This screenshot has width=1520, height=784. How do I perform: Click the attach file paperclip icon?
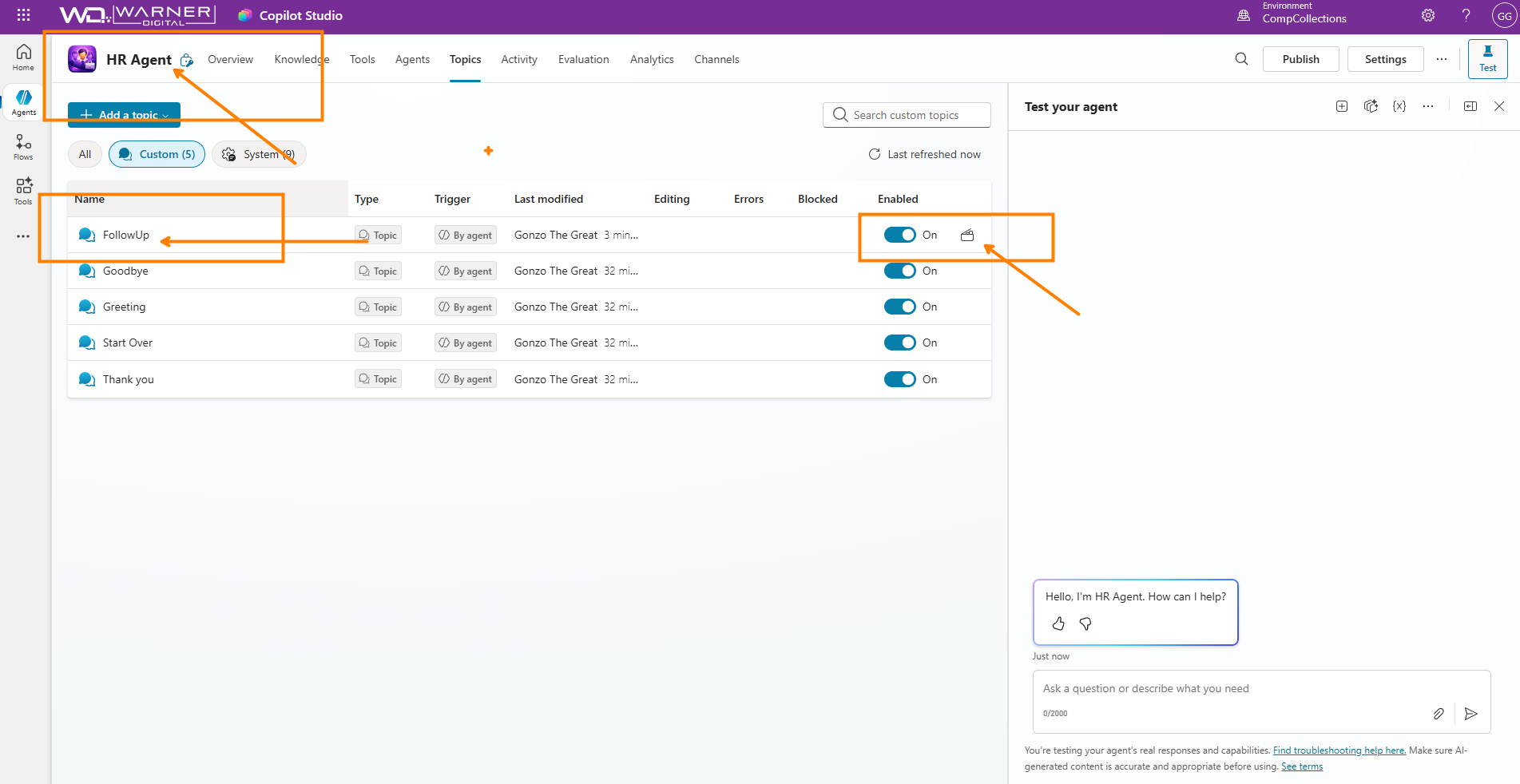point(1438,714)
